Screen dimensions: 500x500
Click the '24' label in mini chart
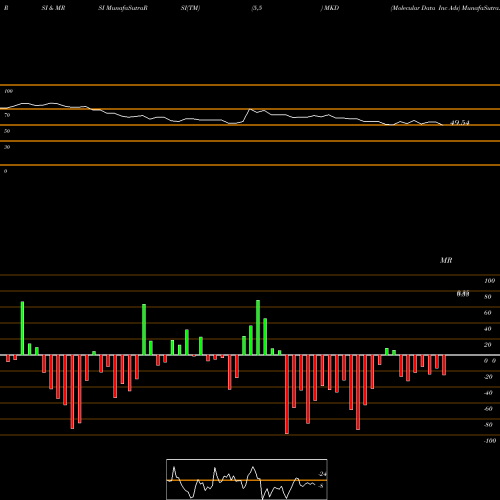pyautogui.click(x=323, y=474)
